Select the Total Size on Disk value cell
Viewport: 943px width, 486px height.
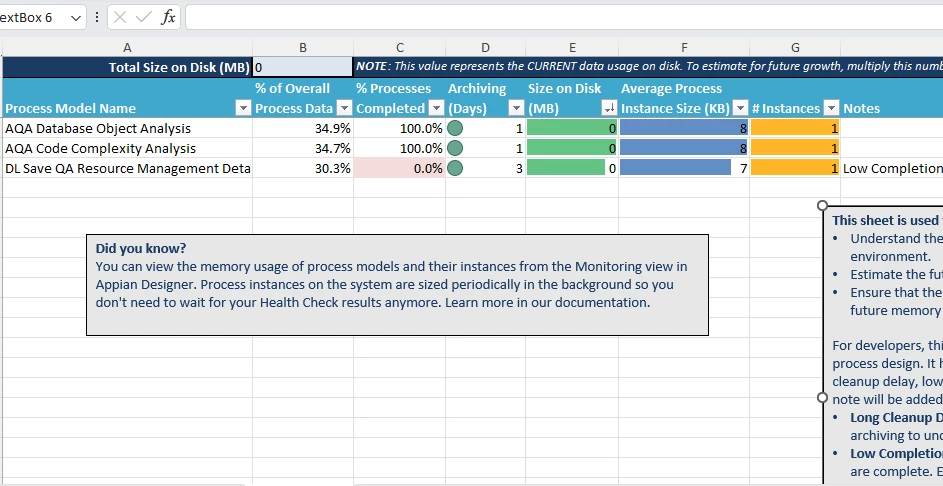303,67
